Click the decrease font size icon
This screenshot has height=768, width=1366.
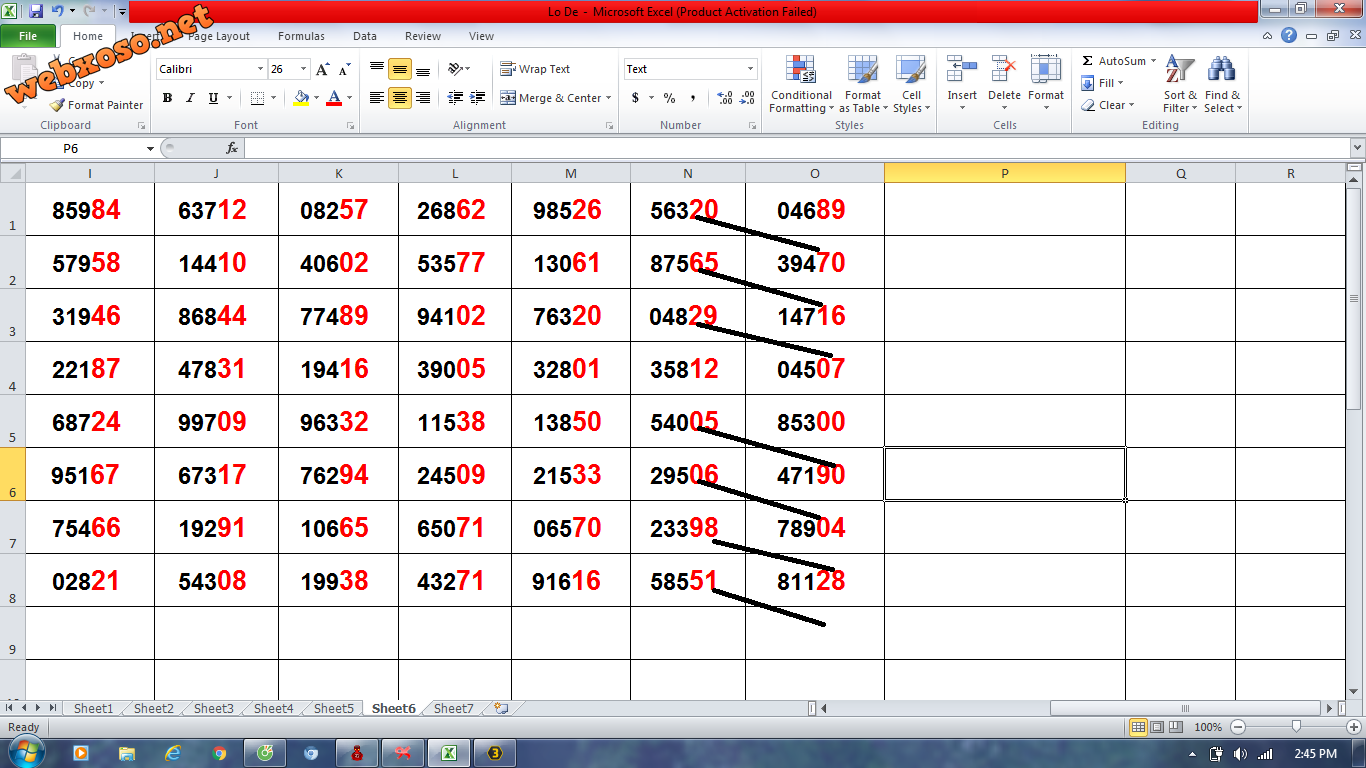point(344,69)
